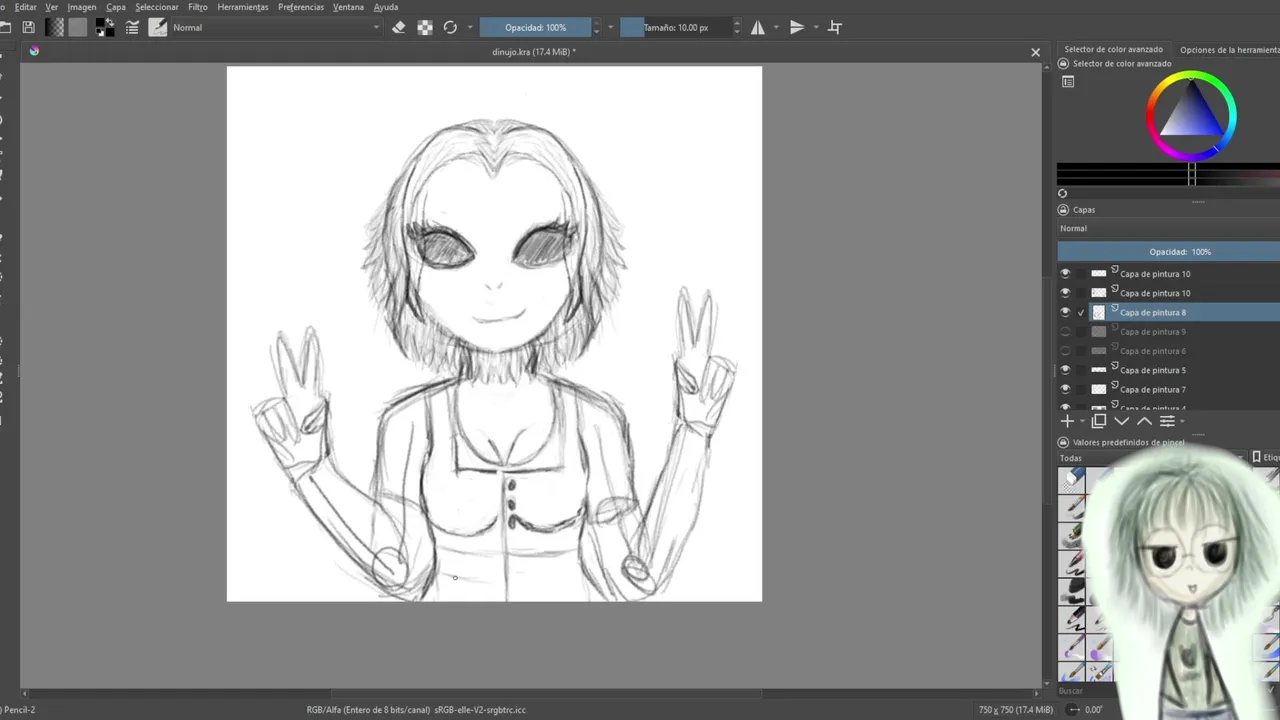
Task: Add a new layer with plus icon
Action: (1067, 421)
